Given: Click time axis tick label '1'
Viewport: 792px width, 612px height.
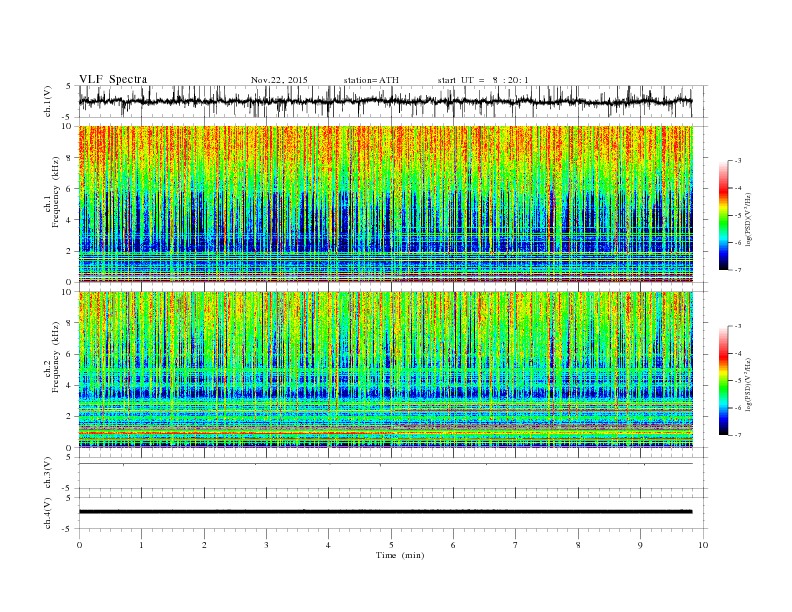Looking at the screenshot, I should tap(141, 545).
